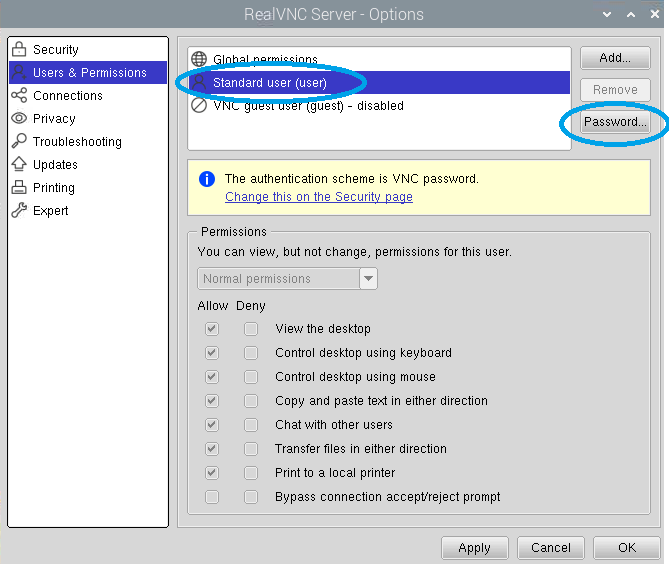Toggle Deny for Bypass connection accept/reject prompt

click(251, 497)
